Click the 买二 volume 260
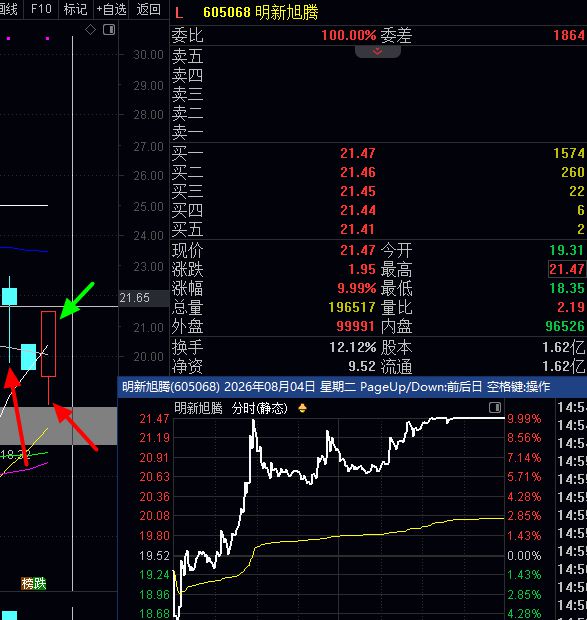587x620 pixels. (573, 172)
